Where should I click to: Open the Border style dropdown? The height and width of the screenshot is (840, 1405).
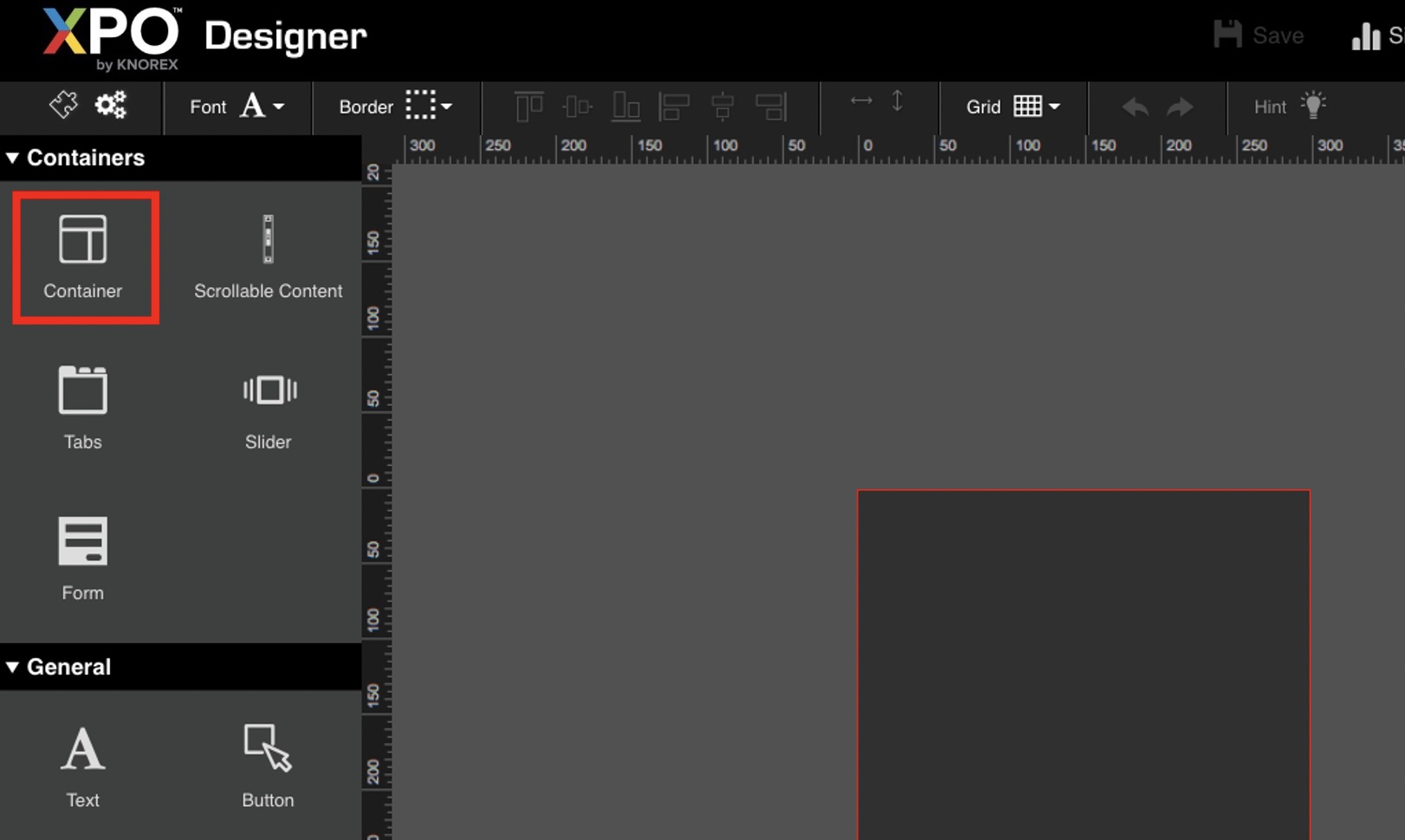[396, 107]
